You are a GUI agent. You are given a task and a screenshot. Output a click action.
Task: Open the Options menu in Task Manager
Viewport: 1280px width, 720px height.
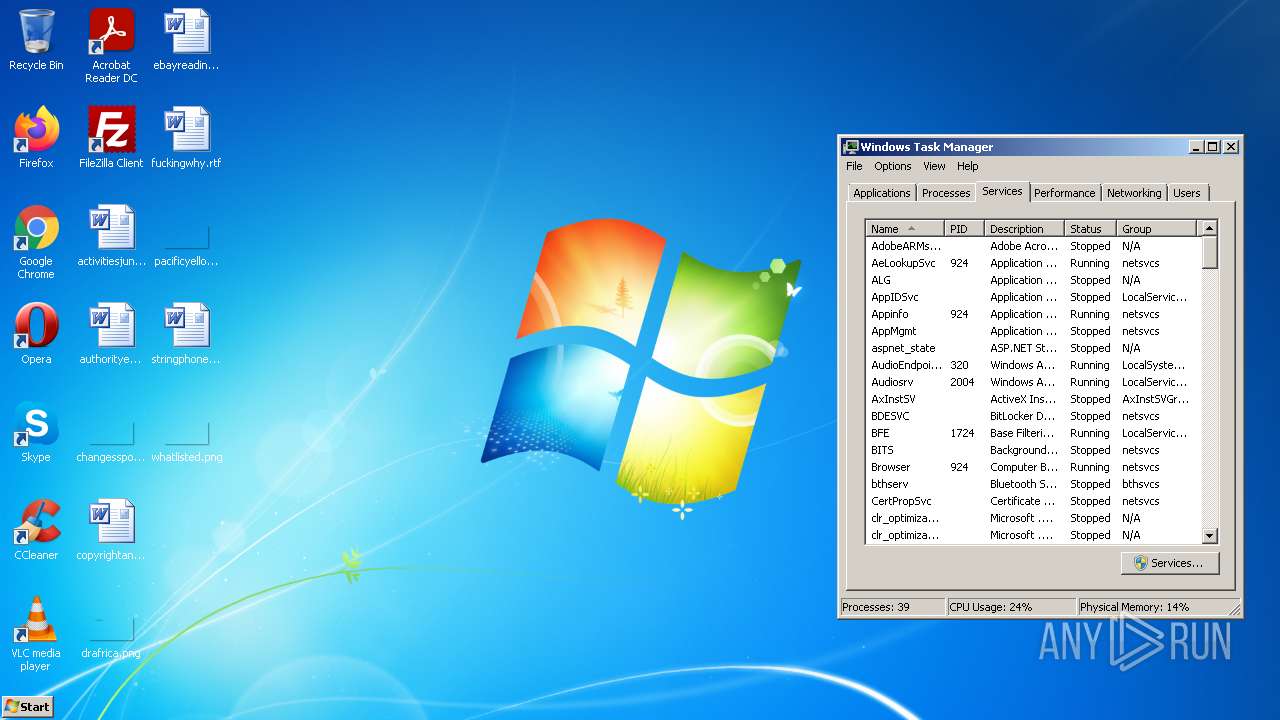pos(893,166)
